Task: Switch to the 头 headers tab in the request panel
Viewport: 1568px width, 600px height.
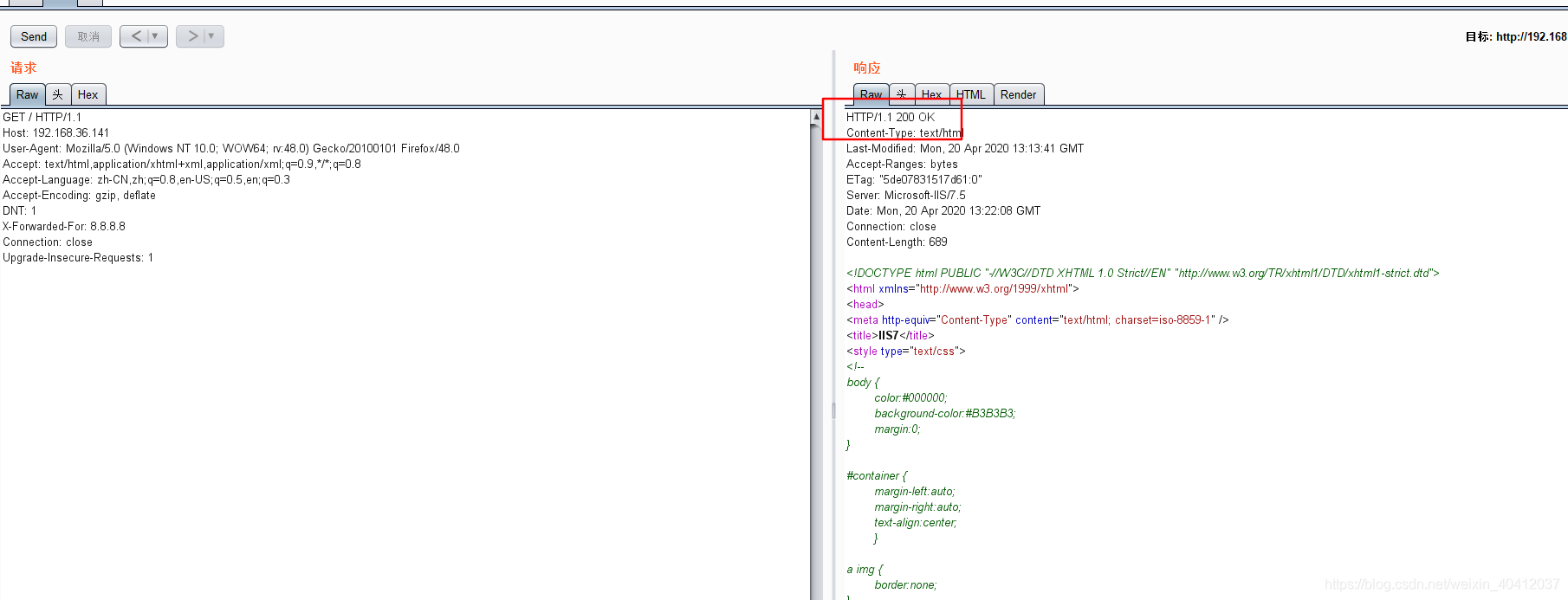Action: (58, 94)
